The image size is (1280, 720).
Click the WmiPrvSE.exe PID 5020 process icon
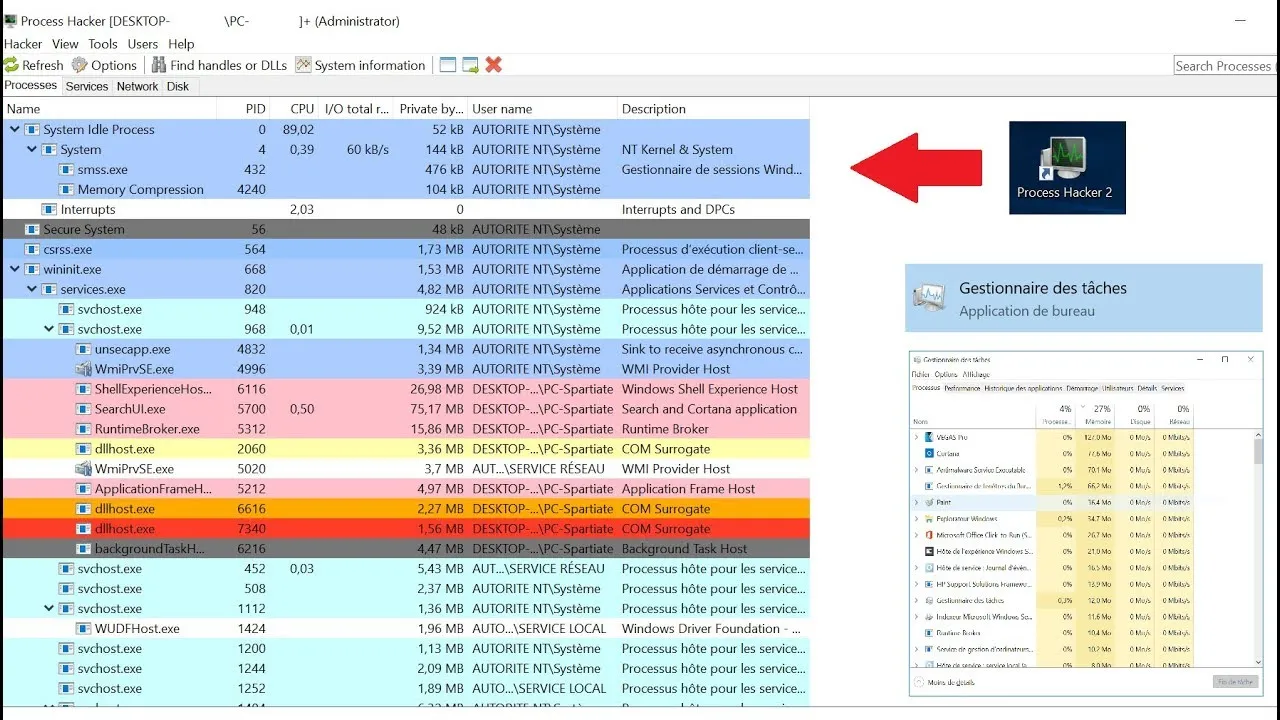point(84,469)
